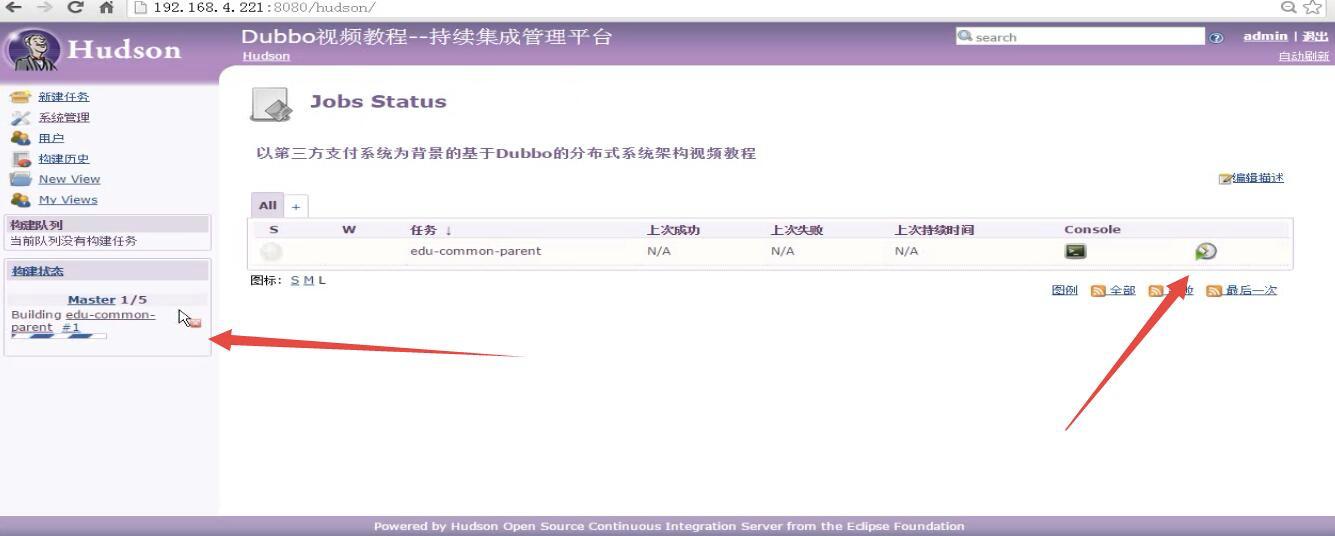Click the grey status ball for edu-common-parent
This screenshot has width=1335, height=536.
tap(271, 252)
